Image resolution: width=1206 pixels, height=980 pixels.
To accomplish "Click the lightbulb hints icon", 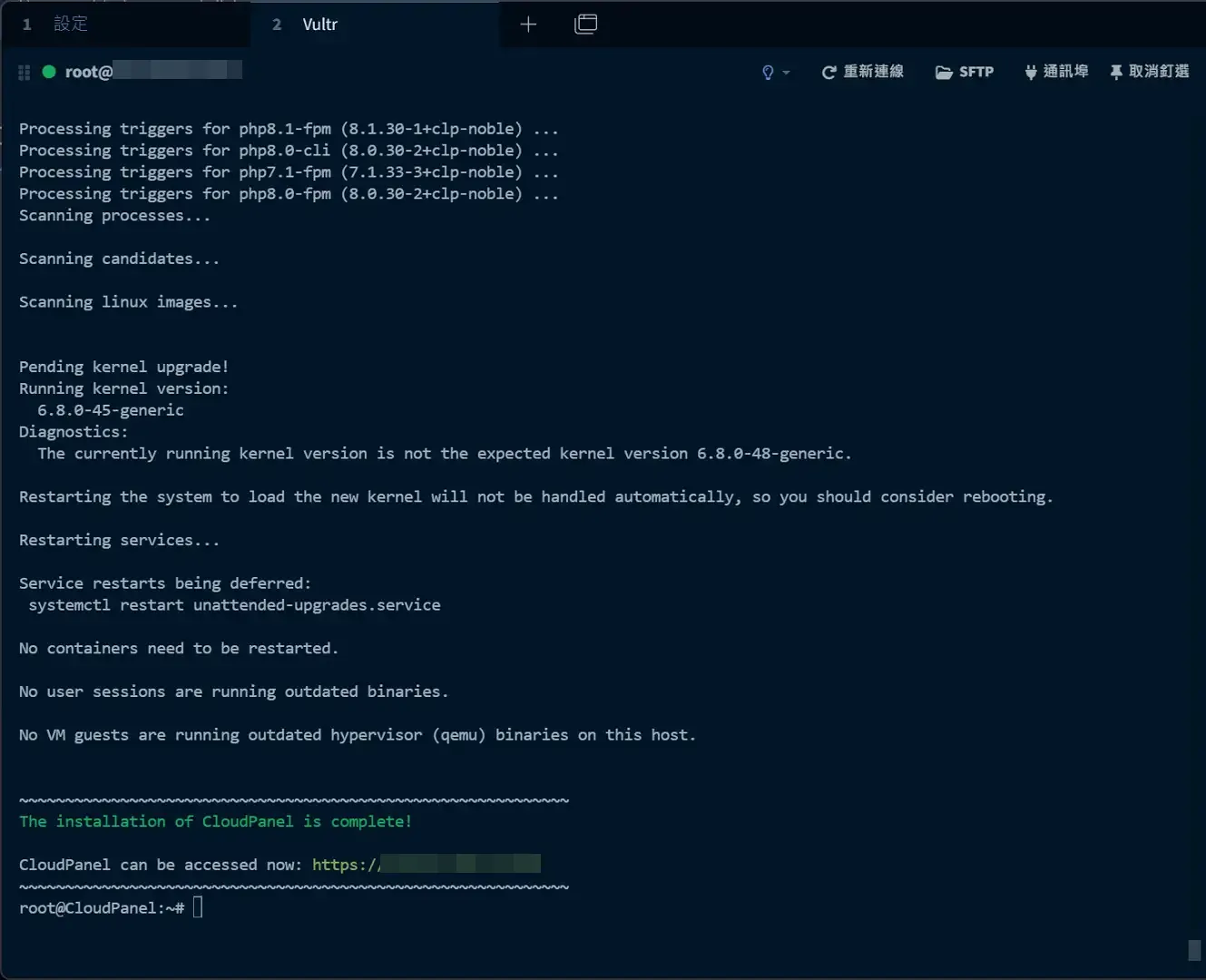I will (x=768, y=73).
